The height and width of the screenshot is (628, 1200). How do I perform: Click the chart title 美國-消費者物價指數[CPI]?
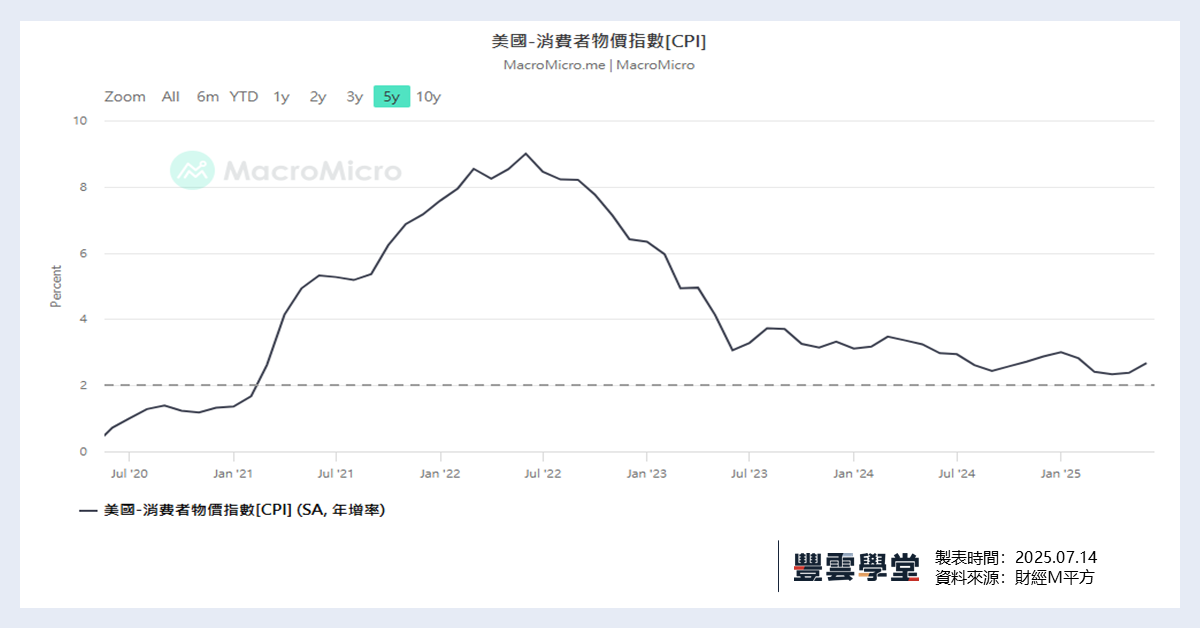click(599, 41)
